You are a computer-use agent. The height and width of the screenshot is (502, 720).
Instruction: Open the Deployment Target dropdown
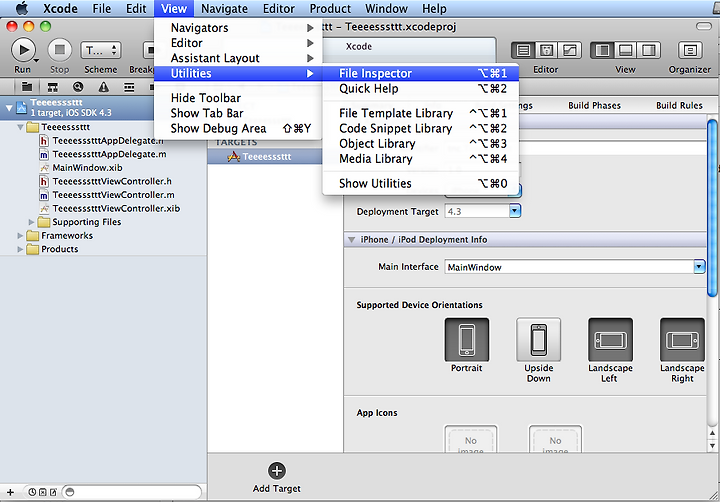[x=515, y=211]
